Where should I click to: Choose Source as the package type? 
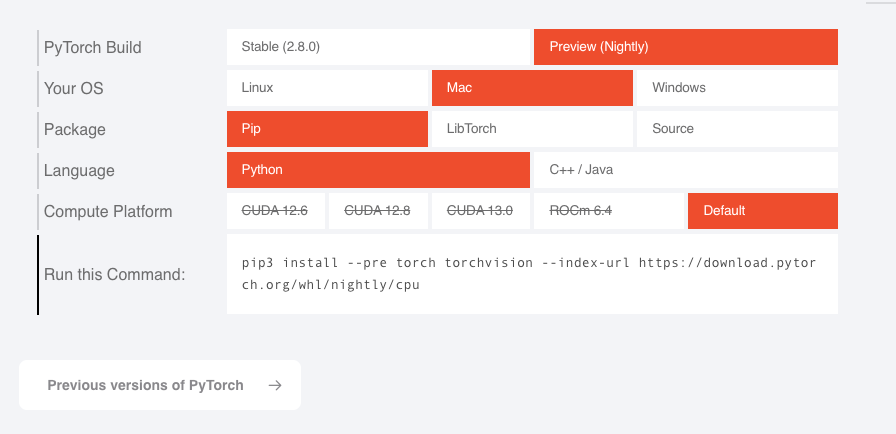(x=737, y=129)
